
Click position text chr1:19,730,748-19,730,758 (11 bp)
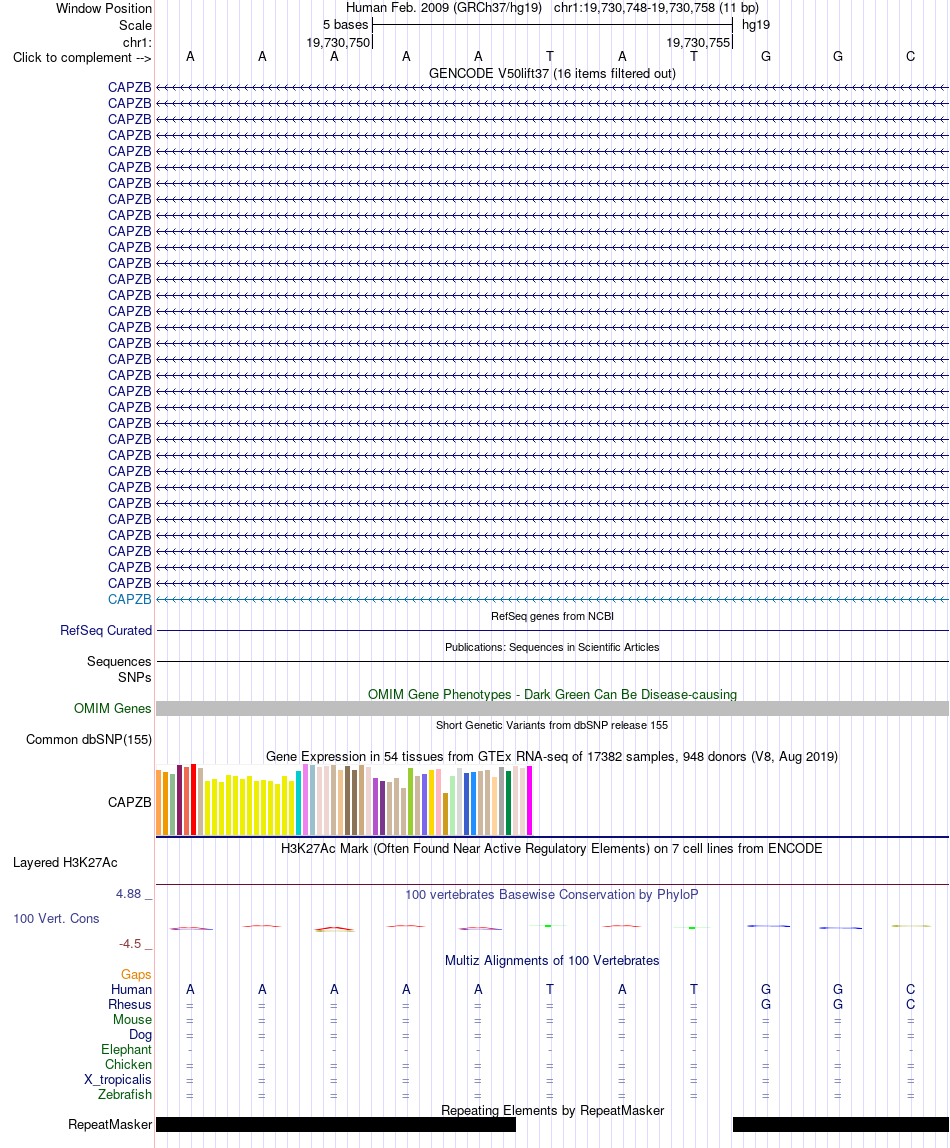click(656, 8)
